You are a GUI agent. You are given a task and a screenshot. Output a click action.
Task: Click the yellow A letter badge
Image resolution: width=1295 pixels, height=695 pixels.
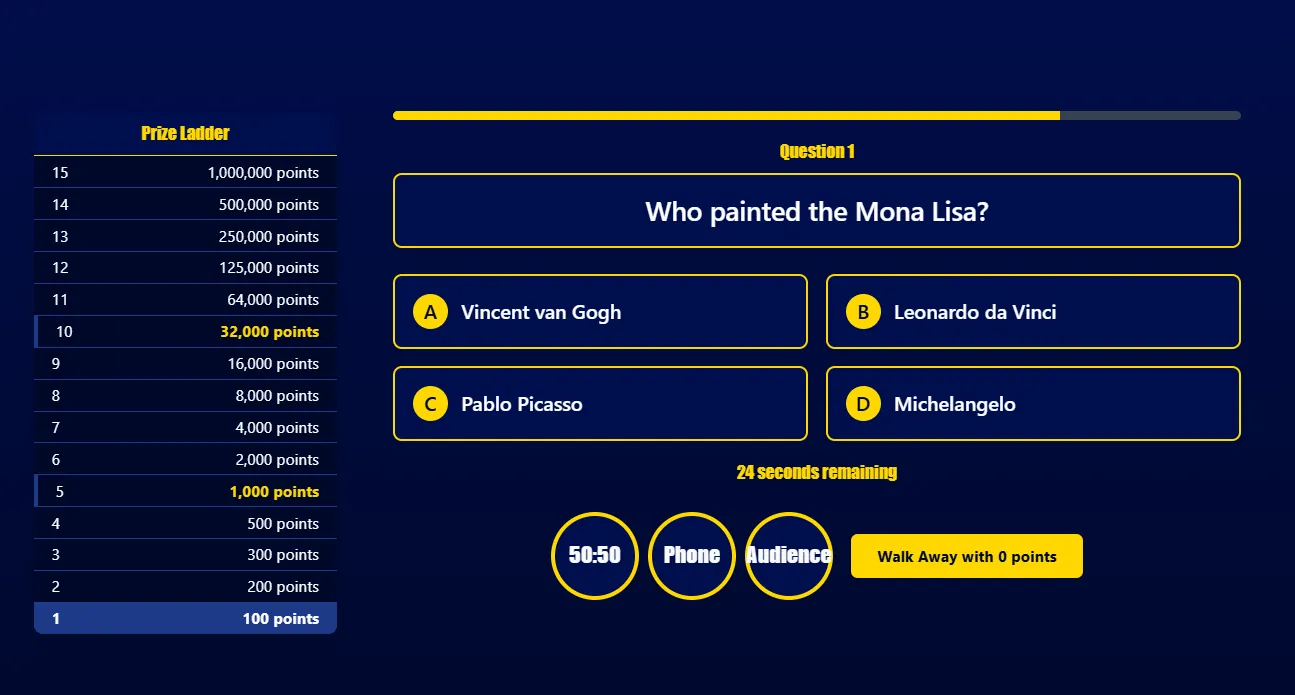430,312
